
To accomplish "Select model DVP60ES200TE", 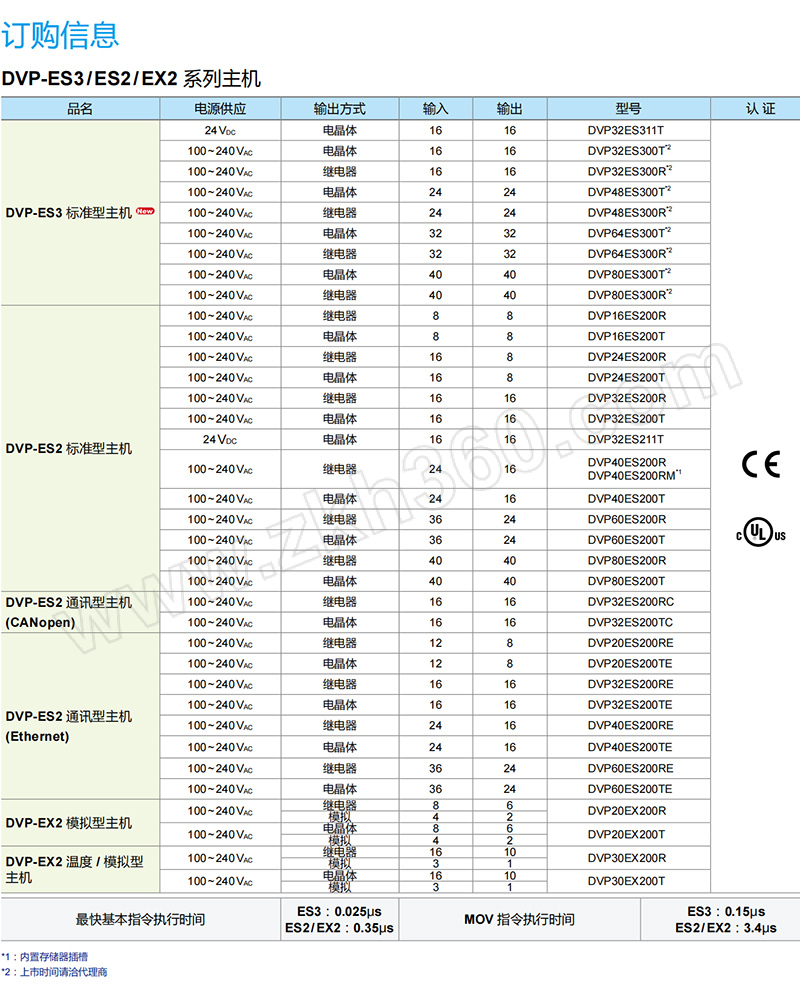I will point(630,789).
